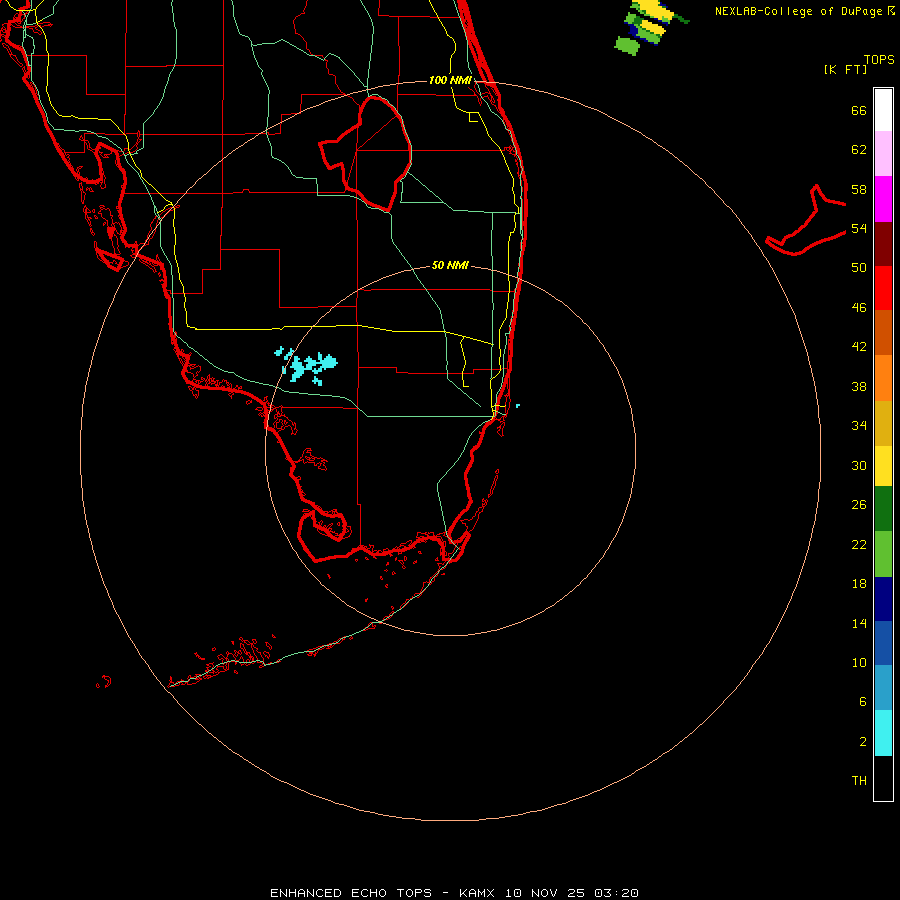Select the navy blue legend swatch
This screenshot has width=900, height=900.
pyautogui.click(x=883, y=599)
